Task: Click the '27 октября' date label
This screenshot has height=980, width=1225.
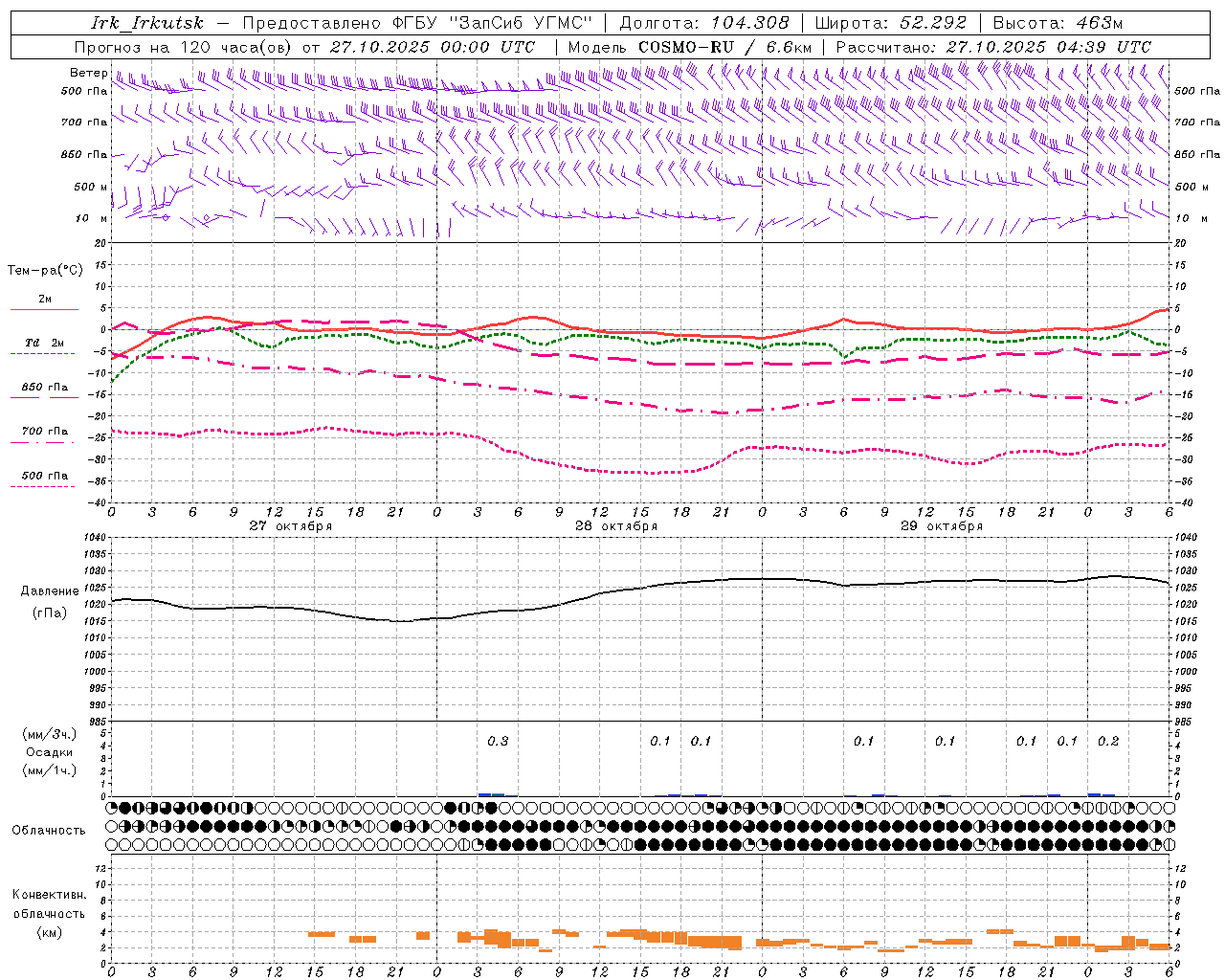Action: point(291,526)
